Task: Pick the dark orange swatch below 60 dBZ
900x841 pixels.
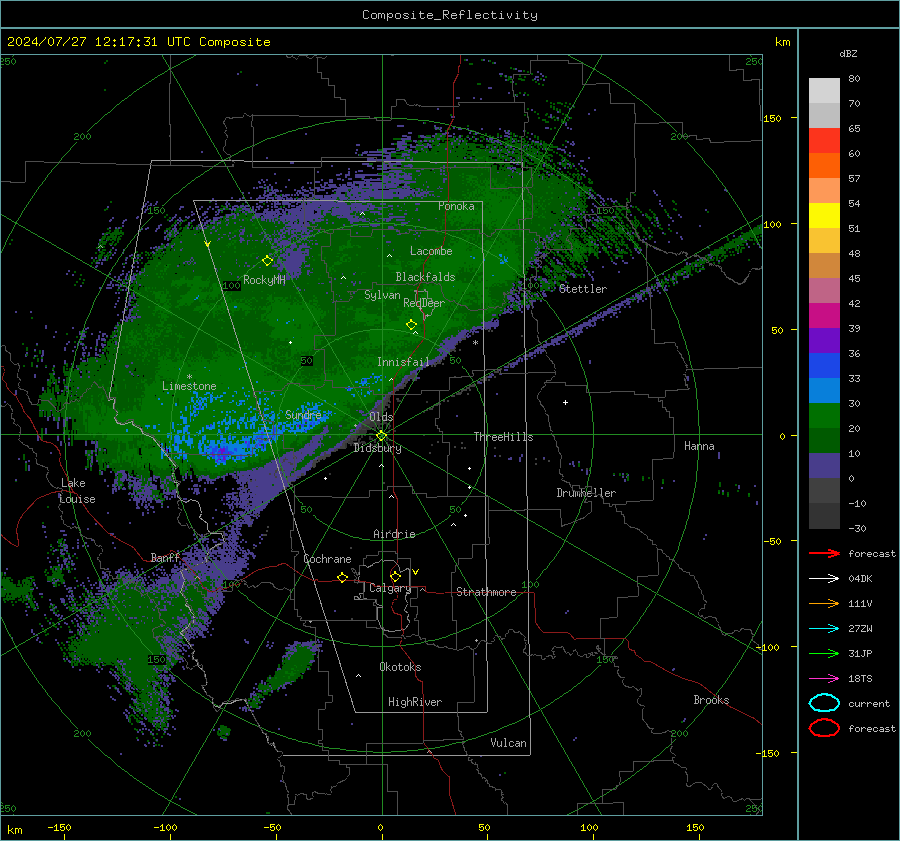Action: coord(824,166)
